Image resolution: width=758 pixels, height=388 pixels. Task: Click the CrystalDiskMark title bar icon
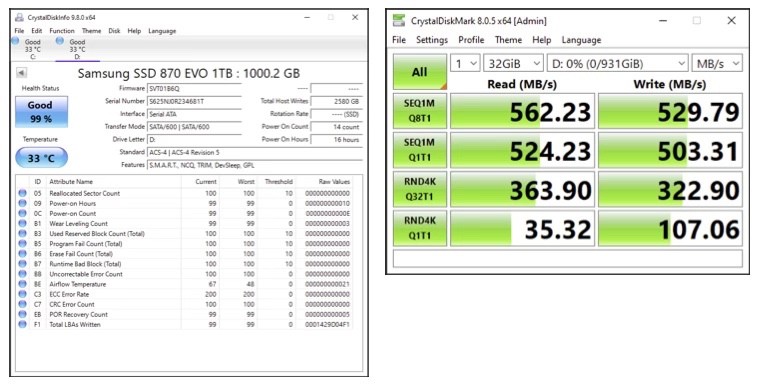click(399, 21)
